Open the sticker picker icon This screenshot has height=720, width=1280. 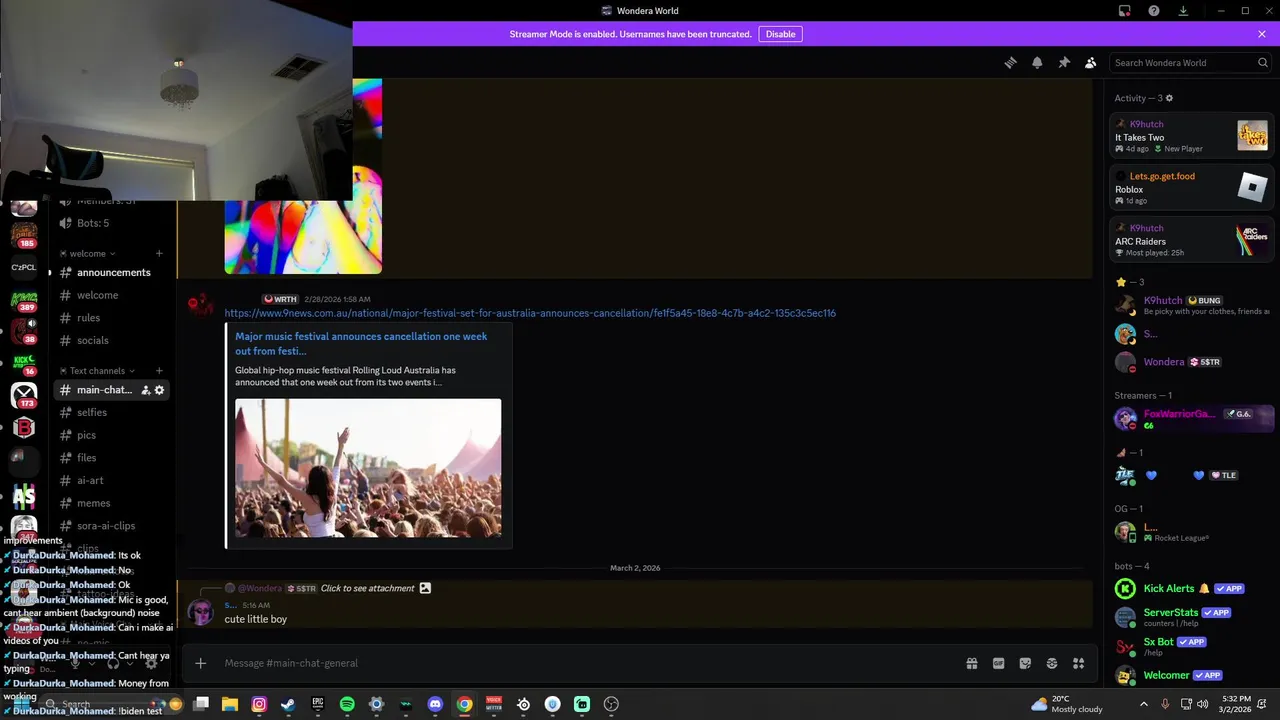tap(1025, 663)
